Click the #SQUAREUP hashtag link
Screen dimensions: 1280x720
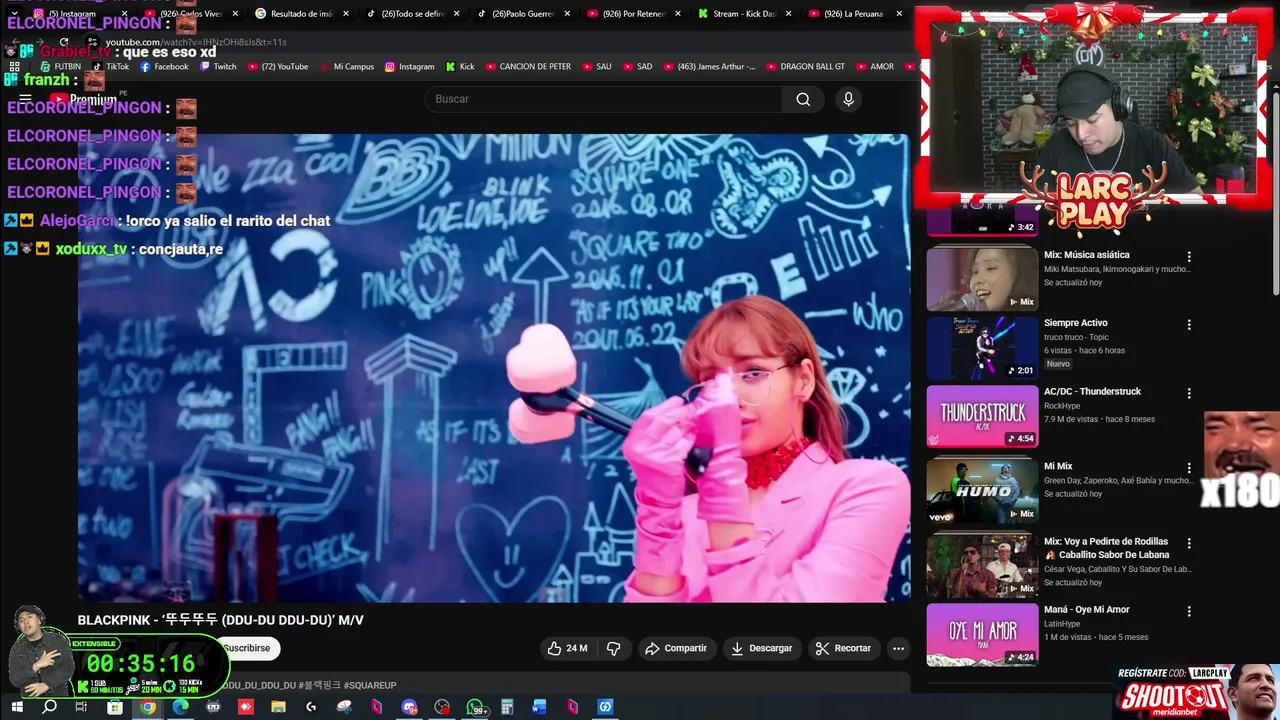(370, 685)
